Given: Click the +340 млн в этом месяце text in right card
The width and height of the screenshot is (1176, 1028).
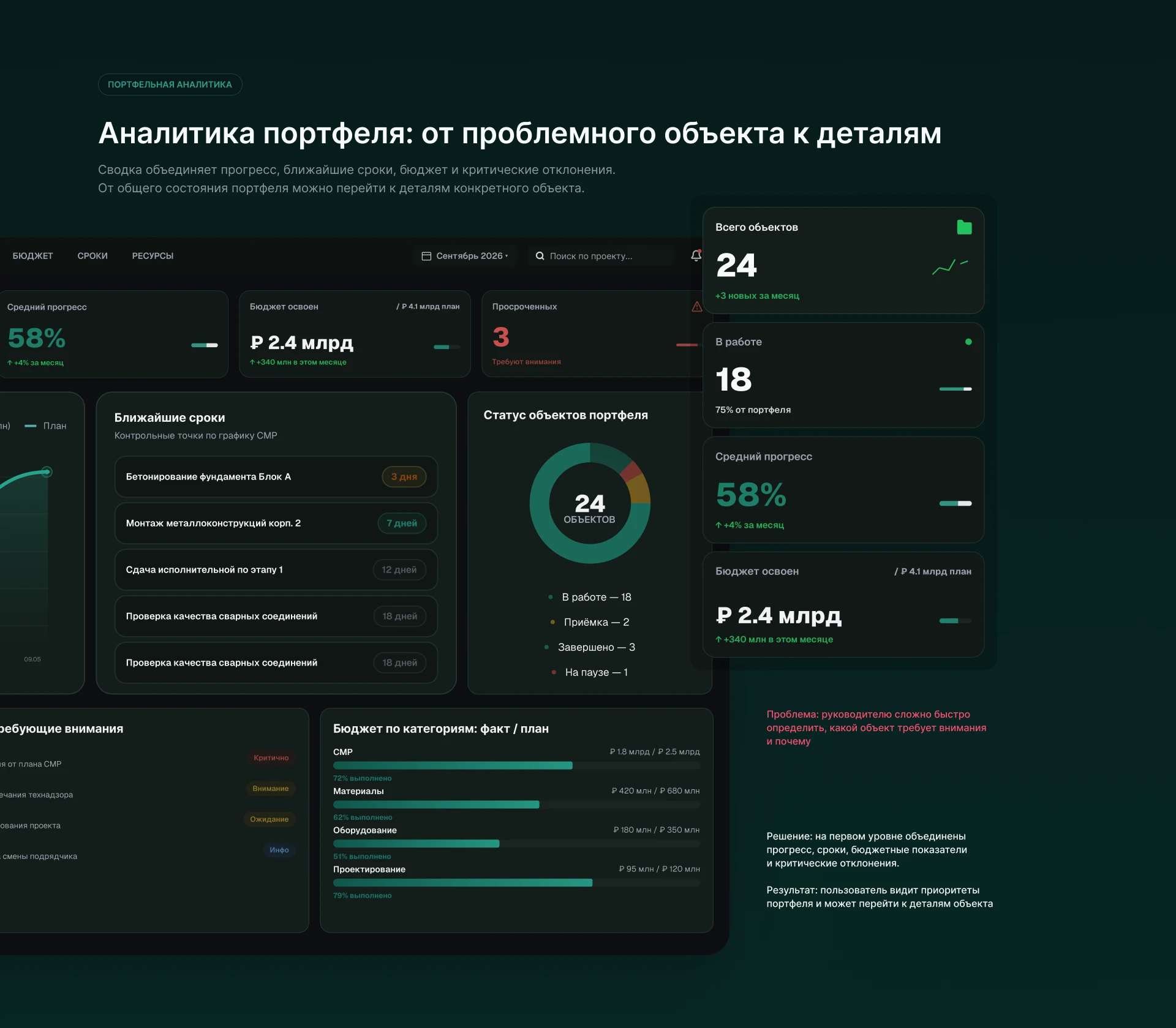Looking at the screenshot, I should pos(774,639).
